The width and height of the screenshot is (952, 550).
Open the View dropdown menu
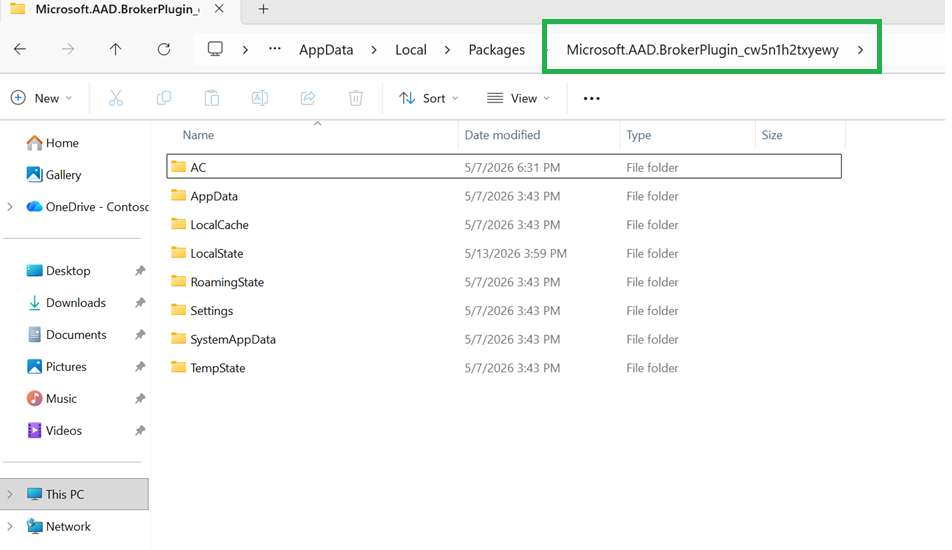coord(518,98)
